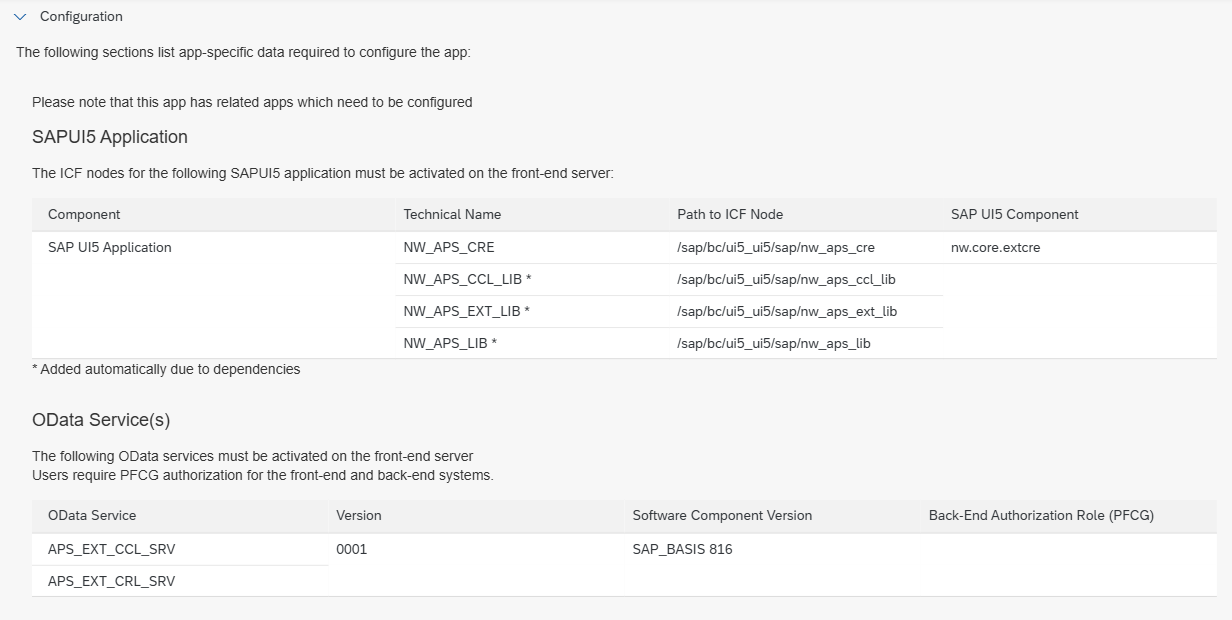Select path /sap/bc/ui5_ui5/sap/nw_aps_ccl_lib

786,279
